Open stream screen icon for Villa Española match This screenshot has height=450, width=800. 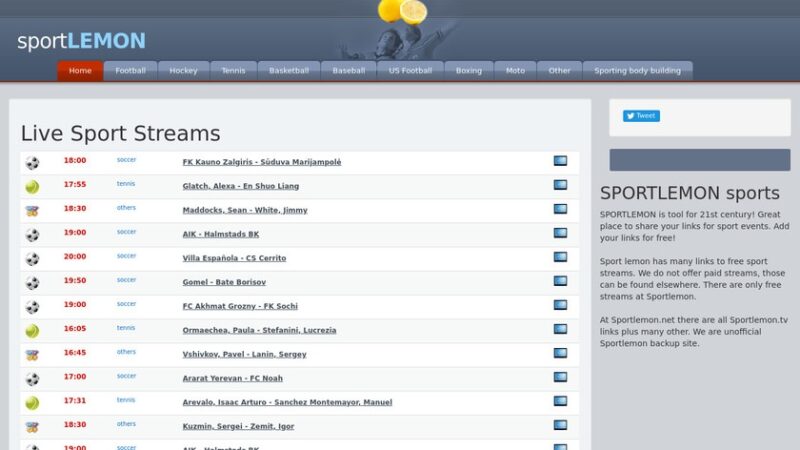coord(560,257)
